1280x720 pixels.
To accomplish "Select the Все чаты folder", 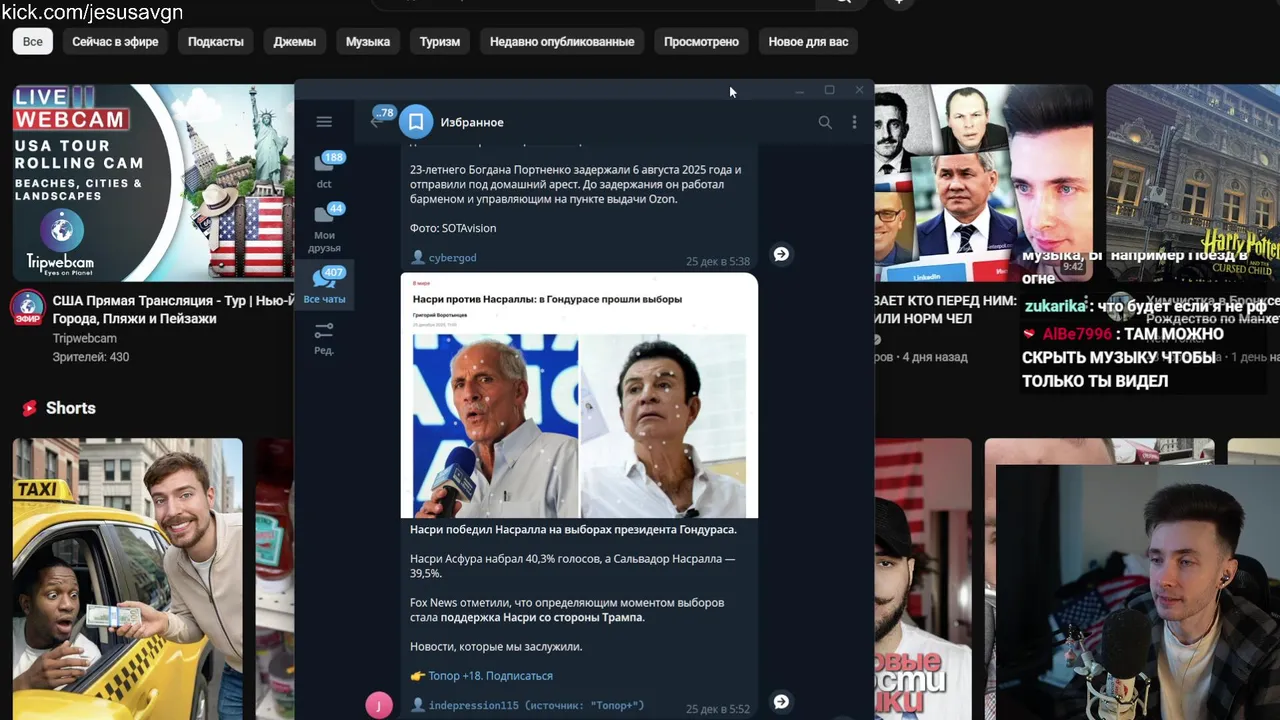I will [x=324, y=286].
